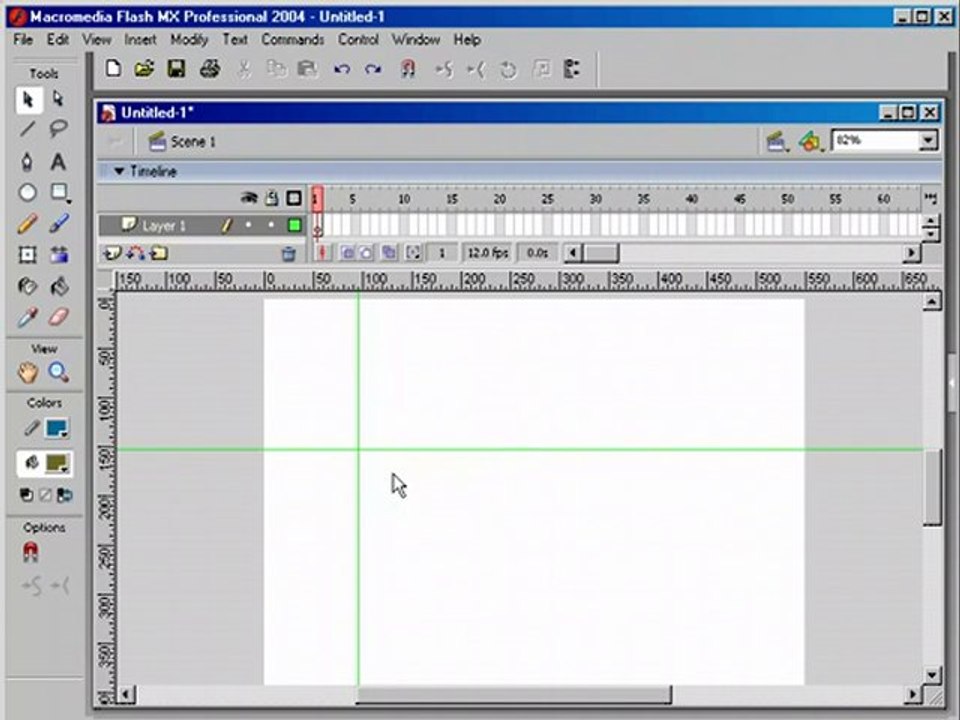Click the stage horizontal scrollbar thumb
960x720 pixels.
click(x=514, y=695)
